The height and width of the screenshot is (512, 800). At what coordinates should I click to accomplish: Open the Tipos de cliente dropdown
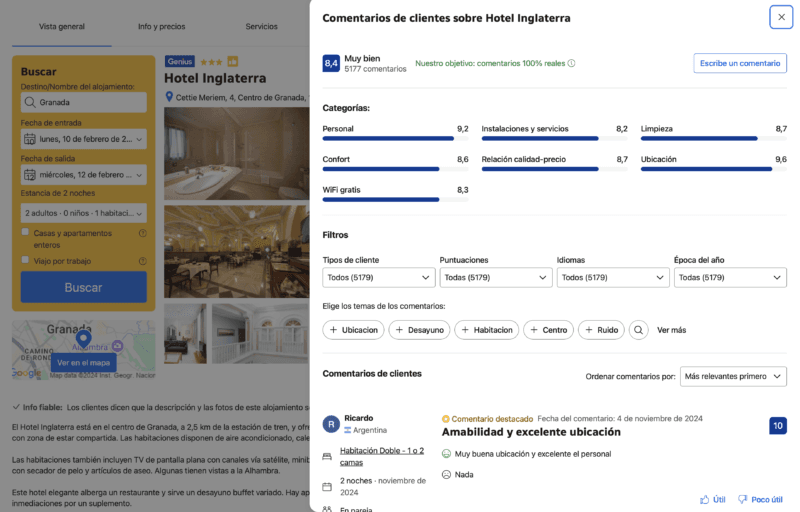(x=378, y=277)
